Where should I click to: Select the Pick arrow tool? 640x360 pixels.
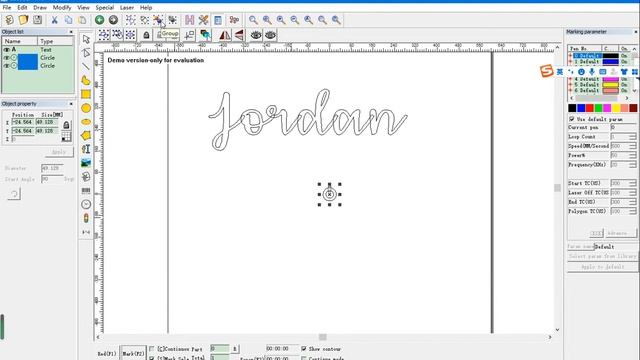coord(86,39)
